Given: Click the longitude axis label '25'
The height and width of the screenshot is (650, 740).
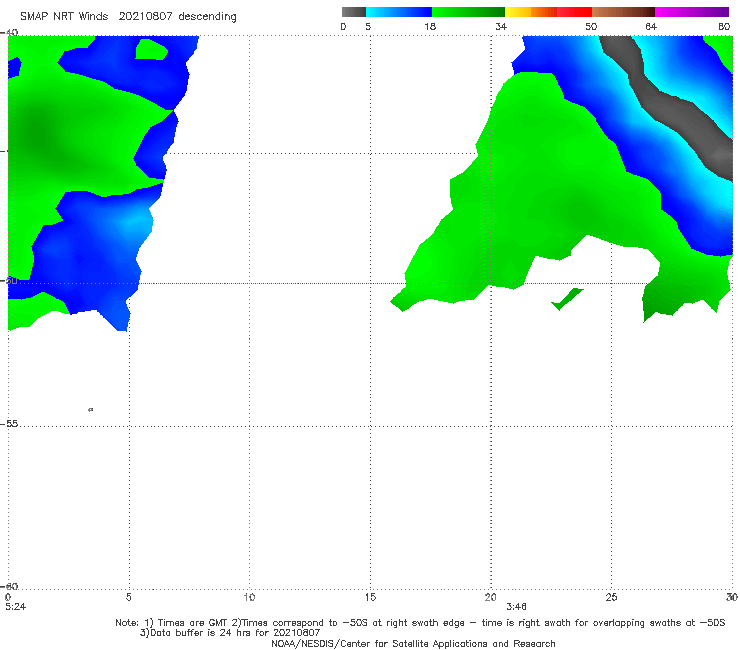Looking at the screenshot, I should coord(611,597).
